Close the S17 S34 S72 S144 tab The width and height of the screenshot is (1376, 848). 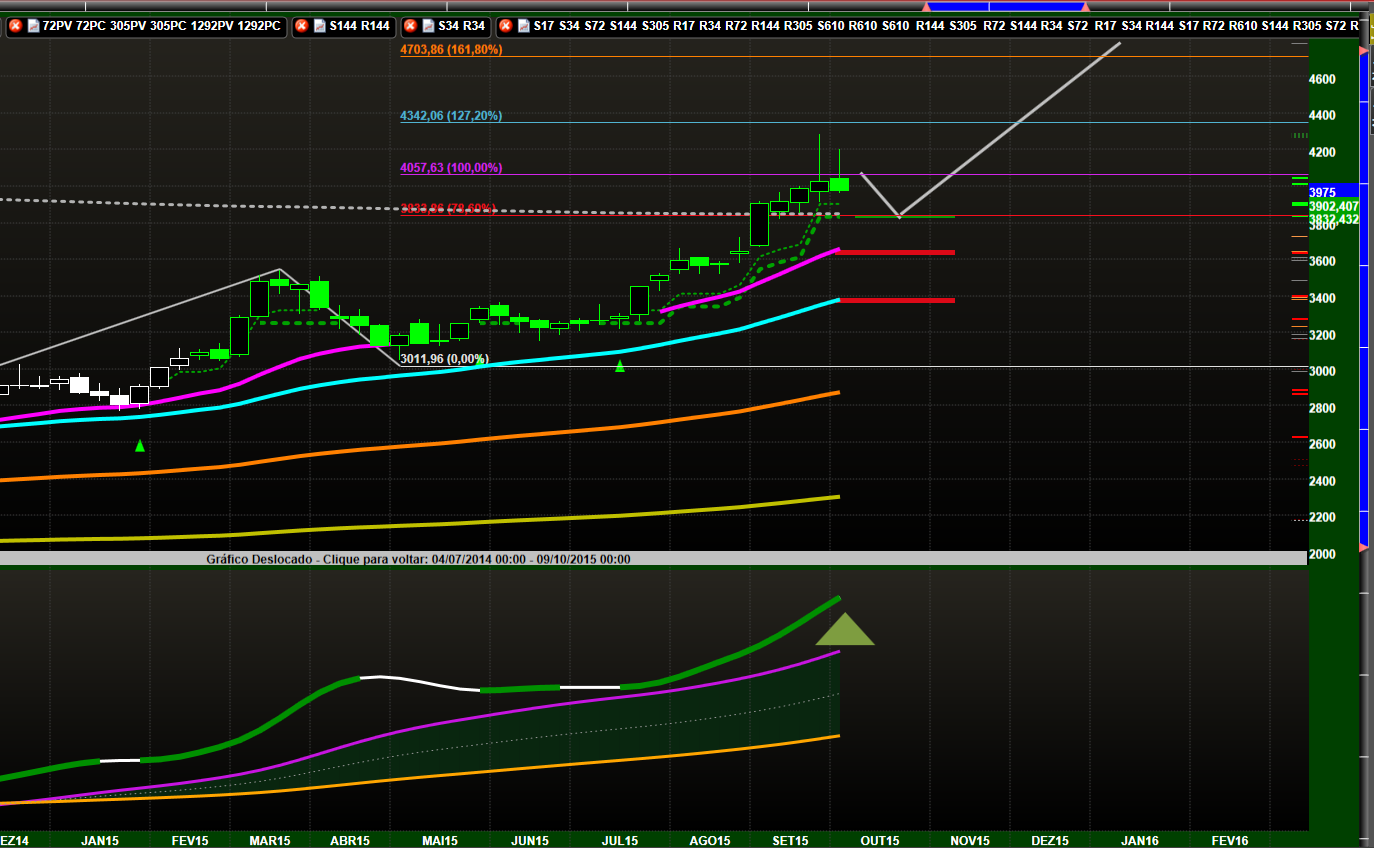tap(504, 25)
